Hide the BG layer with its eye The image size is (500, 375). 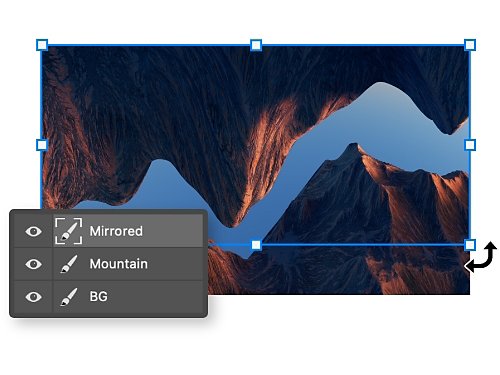(x=33, y=297)
